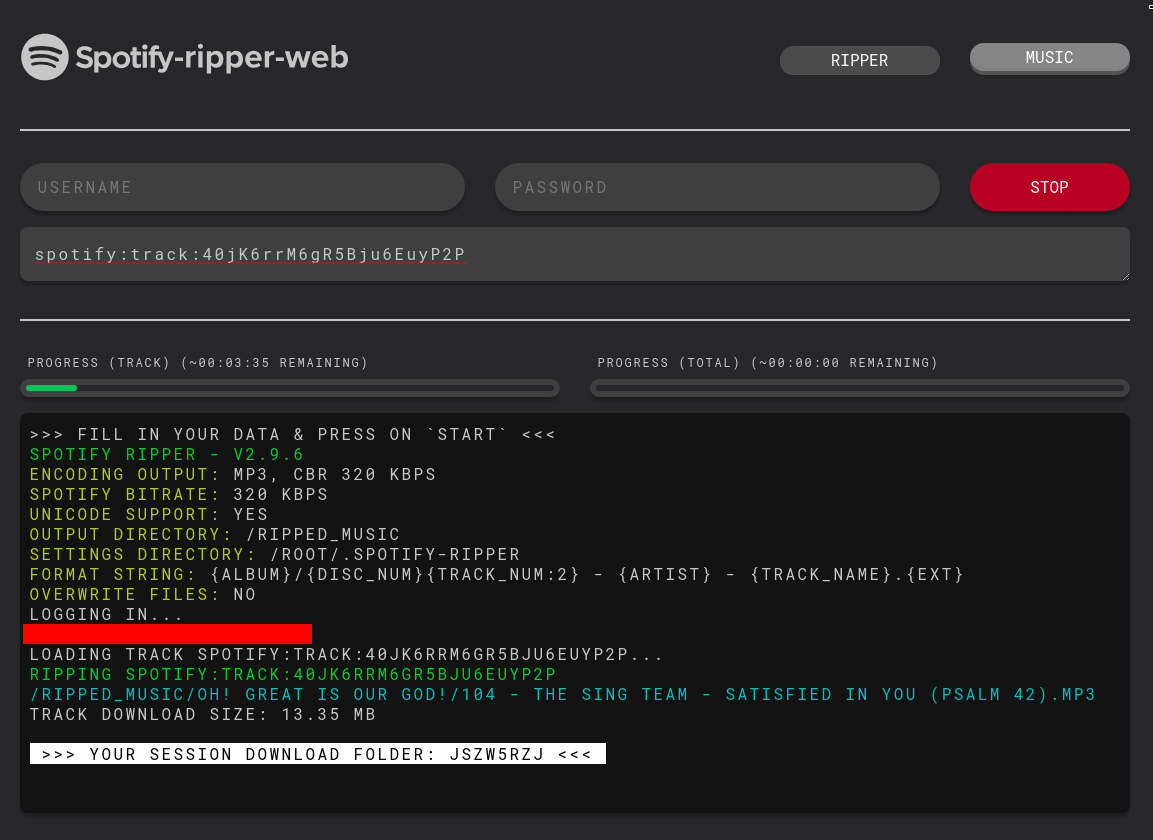Click the cyan ripped MP3 file path line
This screenshot has width=1153, height=840.
point(563,694)
